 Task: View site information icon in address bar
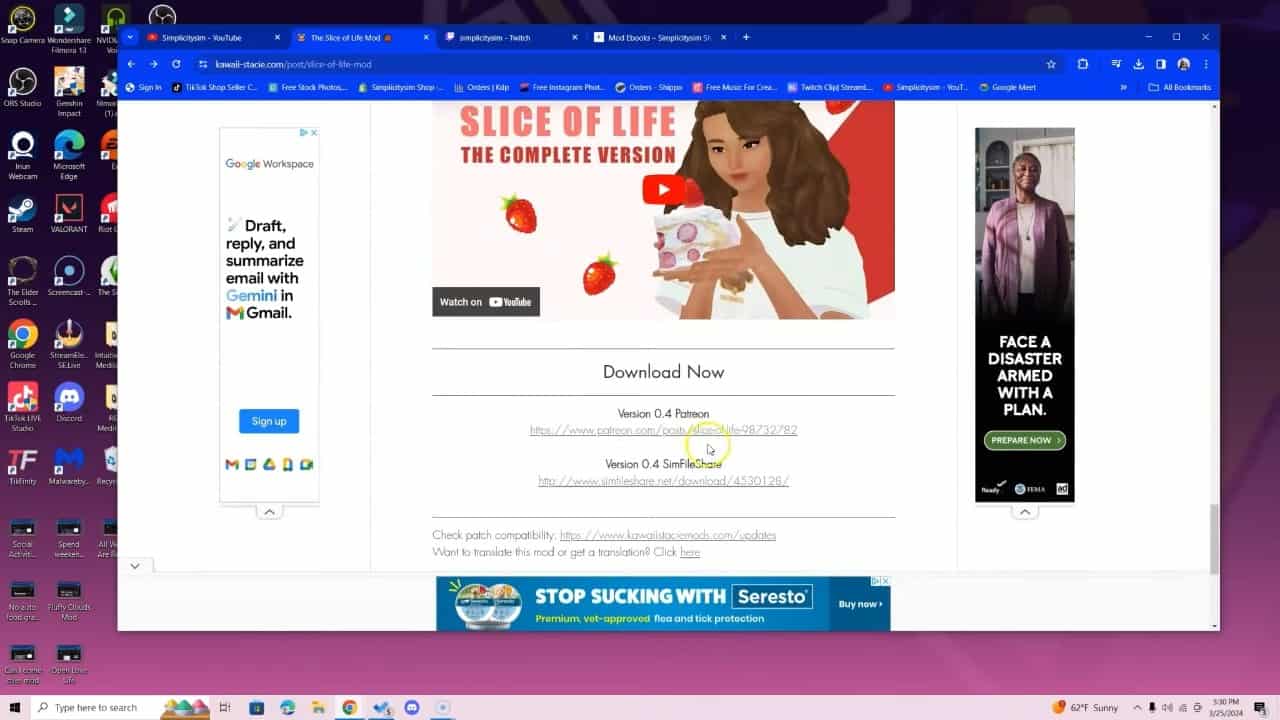203,64
